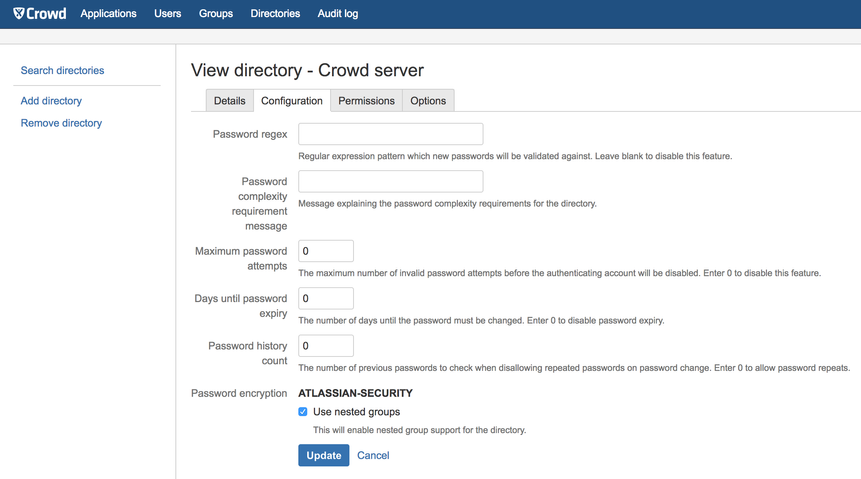Open the Audit log page

tap(338, 13)
